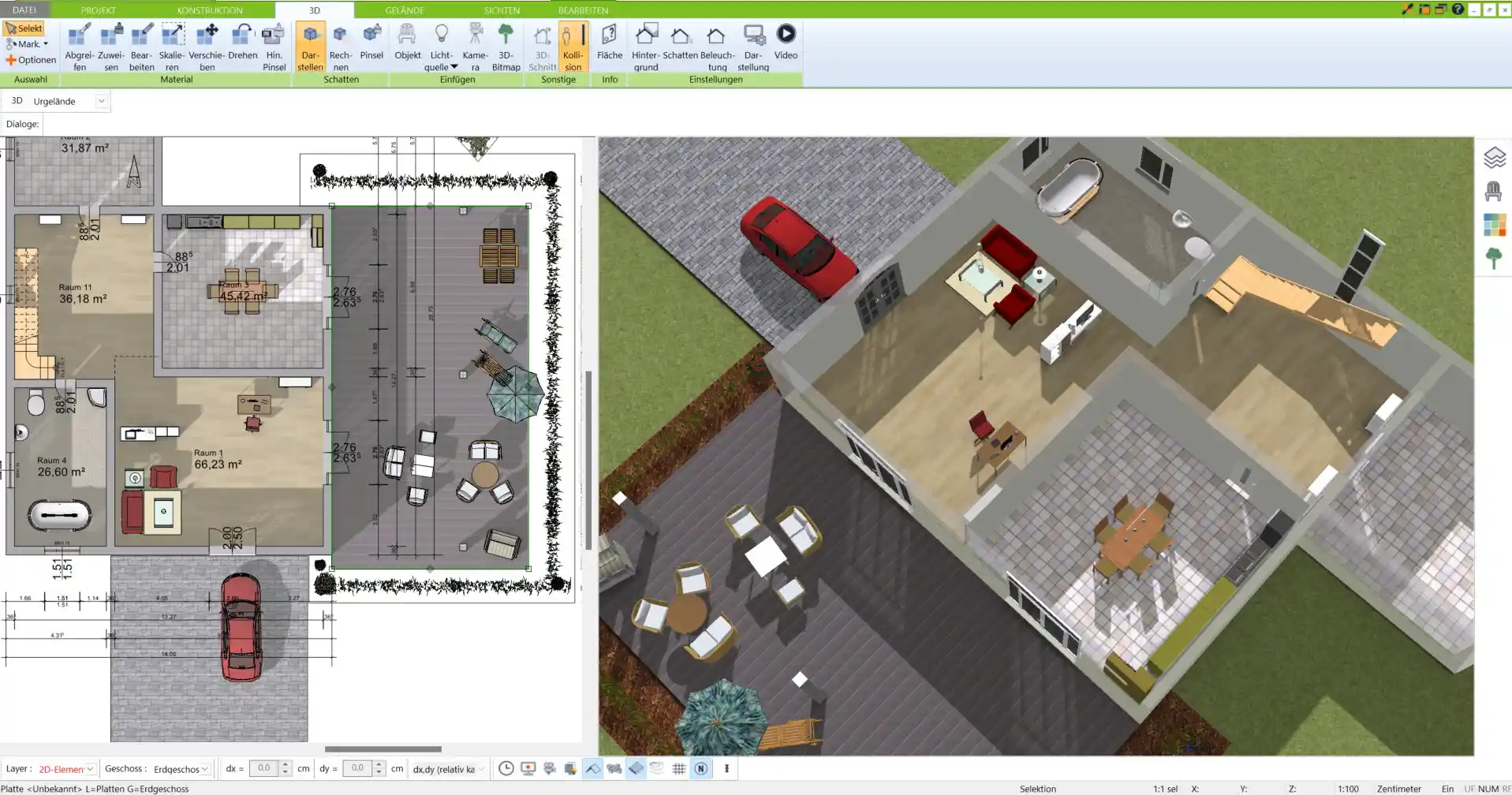The image size is (1512, 795).
Task: Use the Drehen material tool
Action: (242, 42)
